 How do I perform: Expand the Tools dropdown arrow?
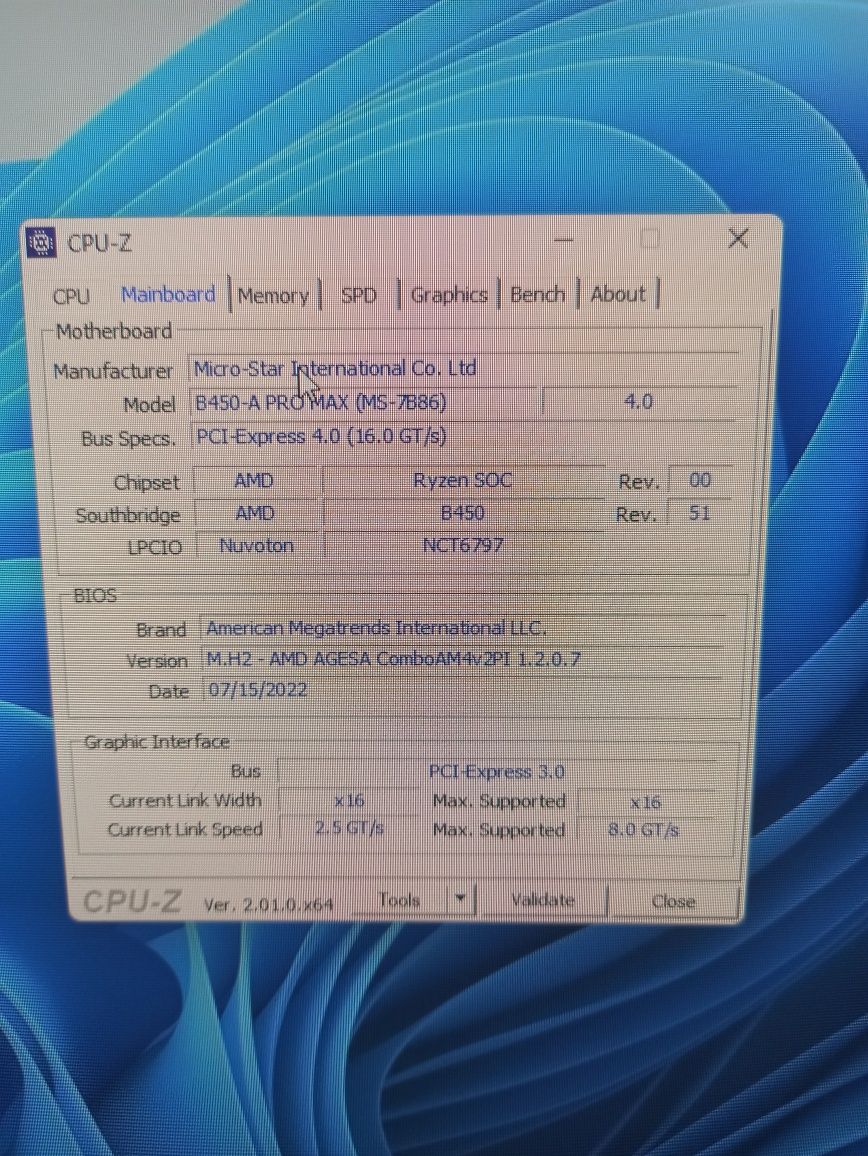[x=460, y=900]
